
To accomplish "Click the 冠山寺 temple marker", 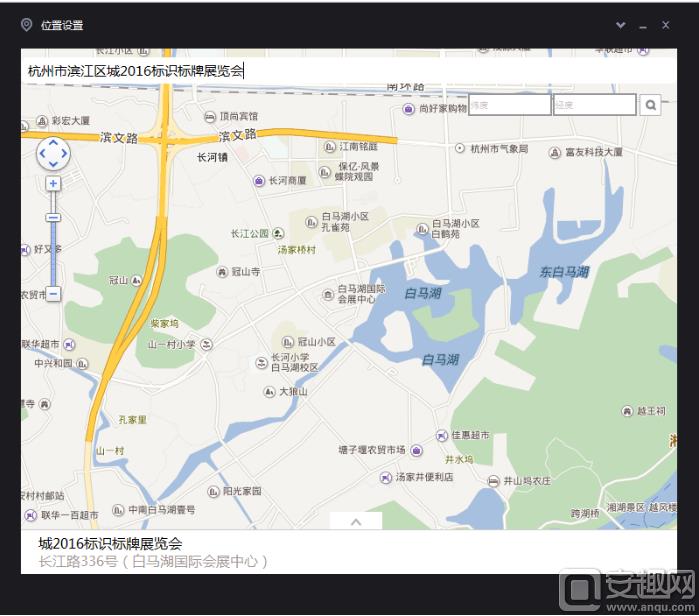I will click(221, 271).
